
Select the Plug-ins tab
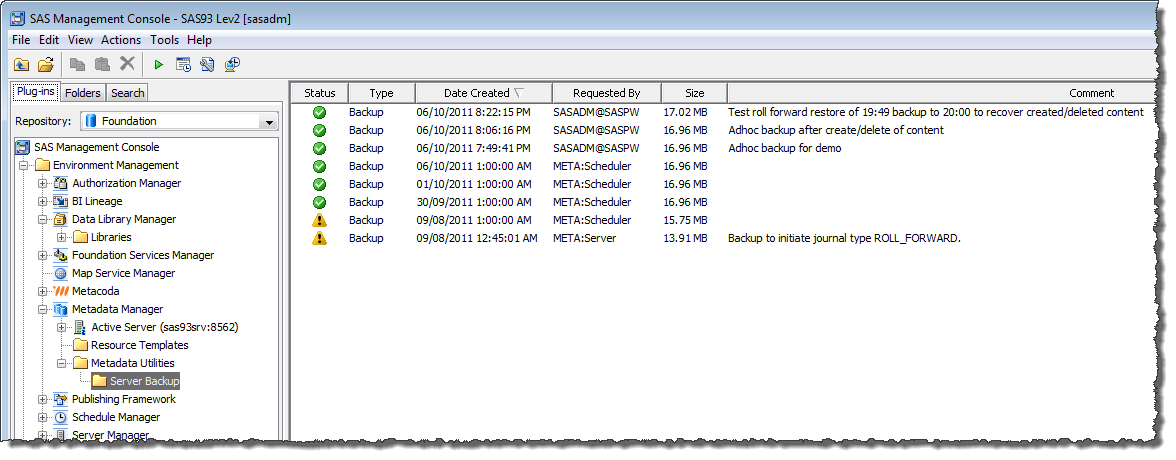(x=36, y=92)
